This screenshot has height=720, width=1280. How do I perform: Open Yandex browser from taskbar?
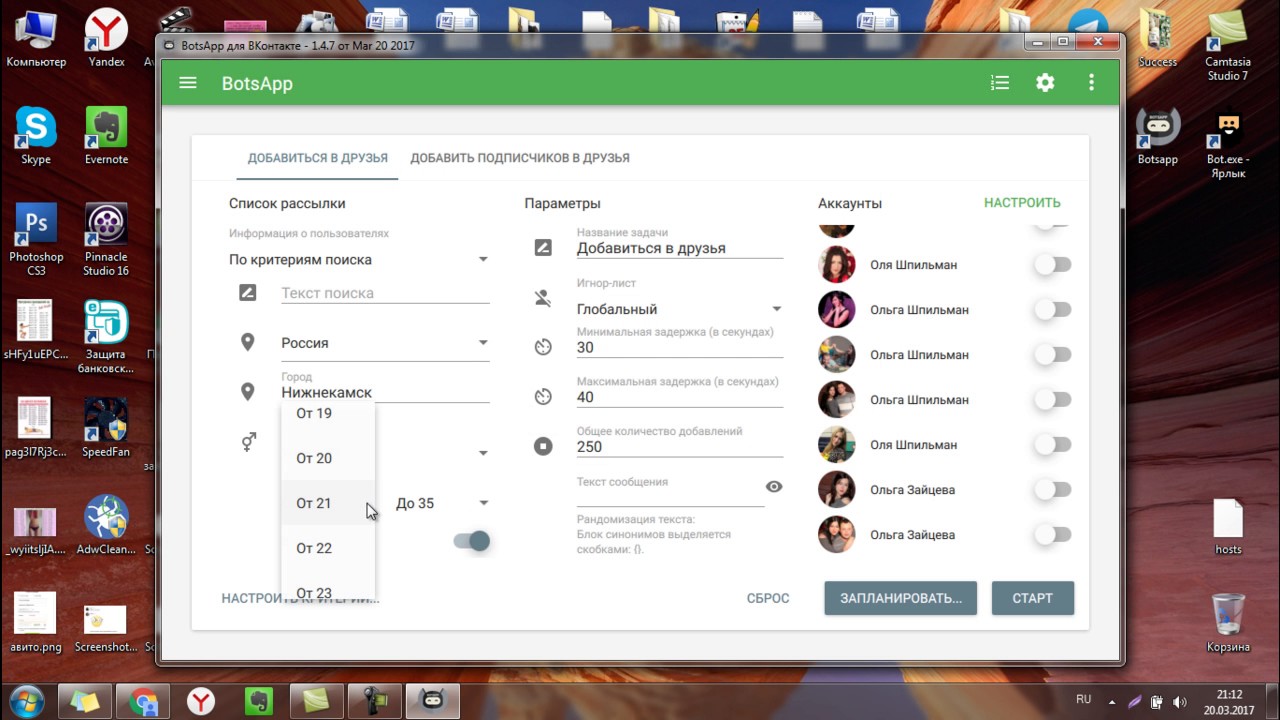202,701
